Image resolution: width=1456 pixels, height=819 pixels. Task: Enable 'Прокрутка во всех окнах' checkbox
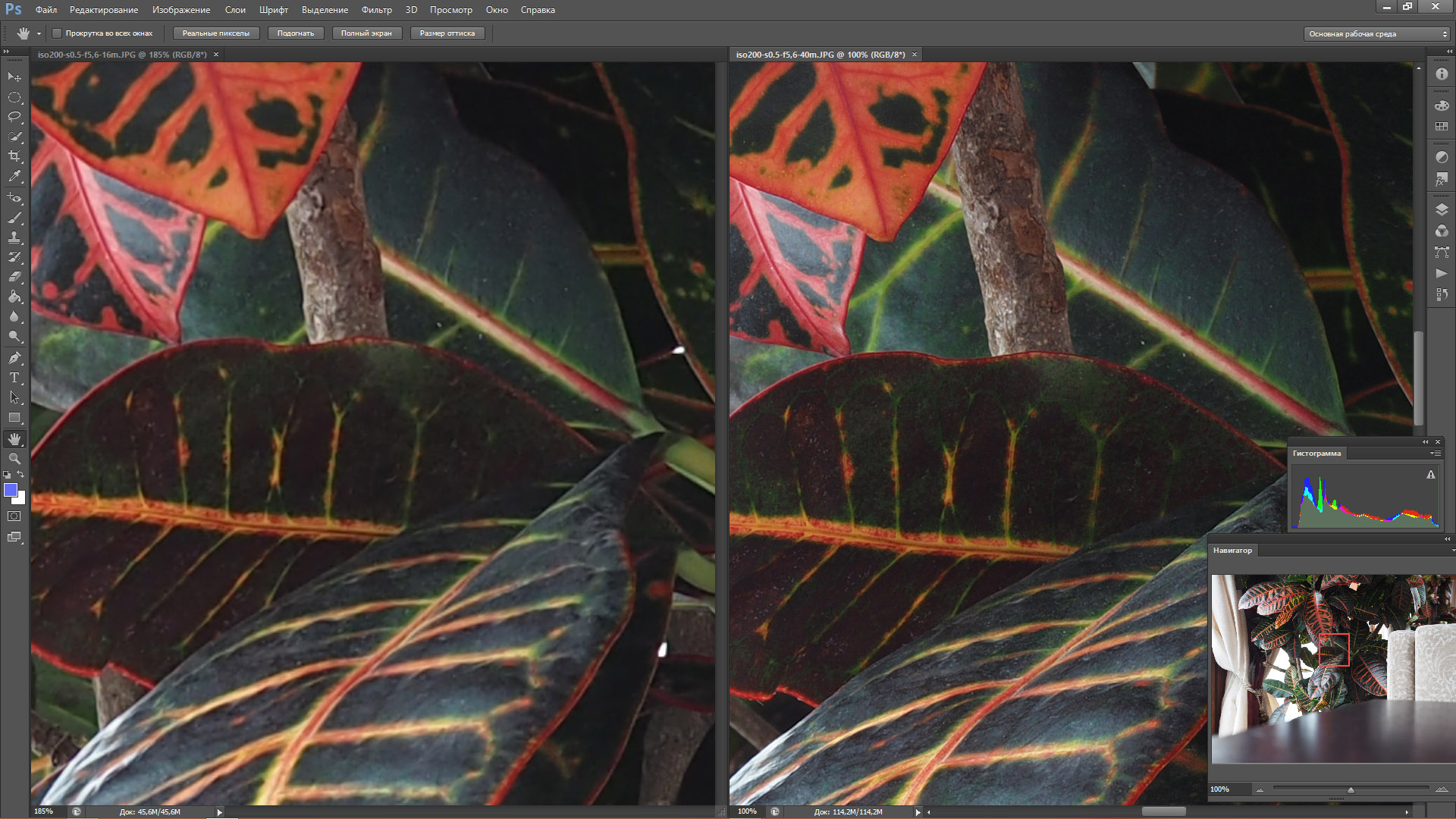point(57,33)
